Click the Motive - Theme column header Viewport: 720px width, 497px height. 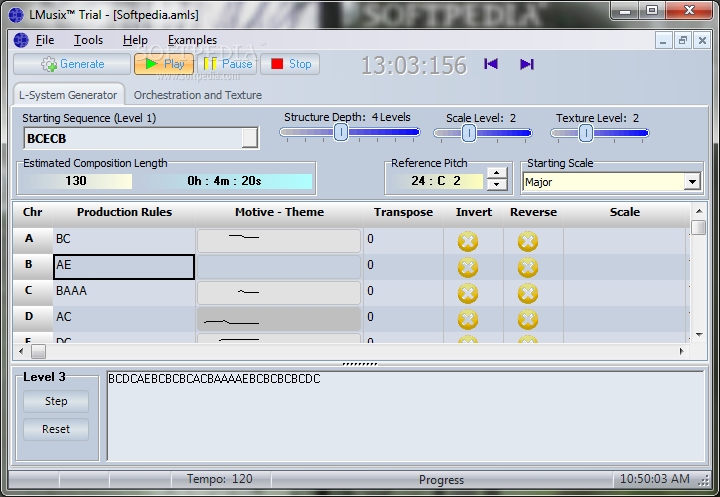click(x=279, y=212)
